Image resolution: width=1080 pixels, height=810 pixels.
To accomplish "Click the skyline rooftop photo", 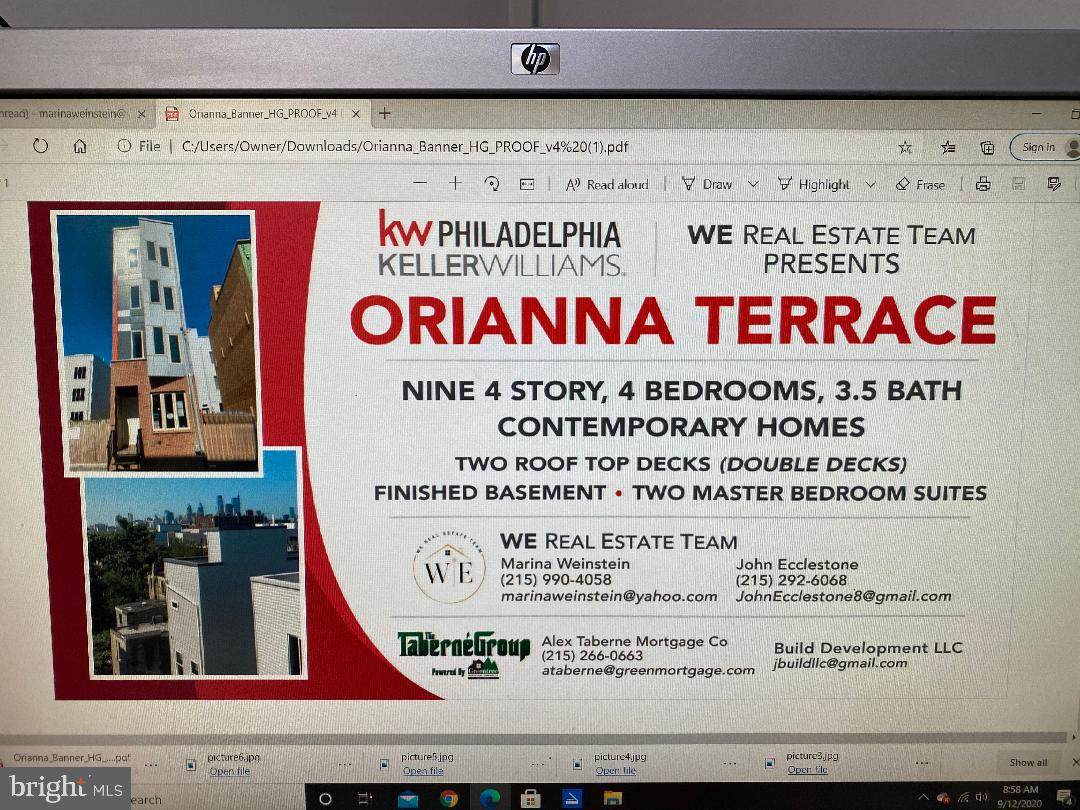I will pos(193,563).
